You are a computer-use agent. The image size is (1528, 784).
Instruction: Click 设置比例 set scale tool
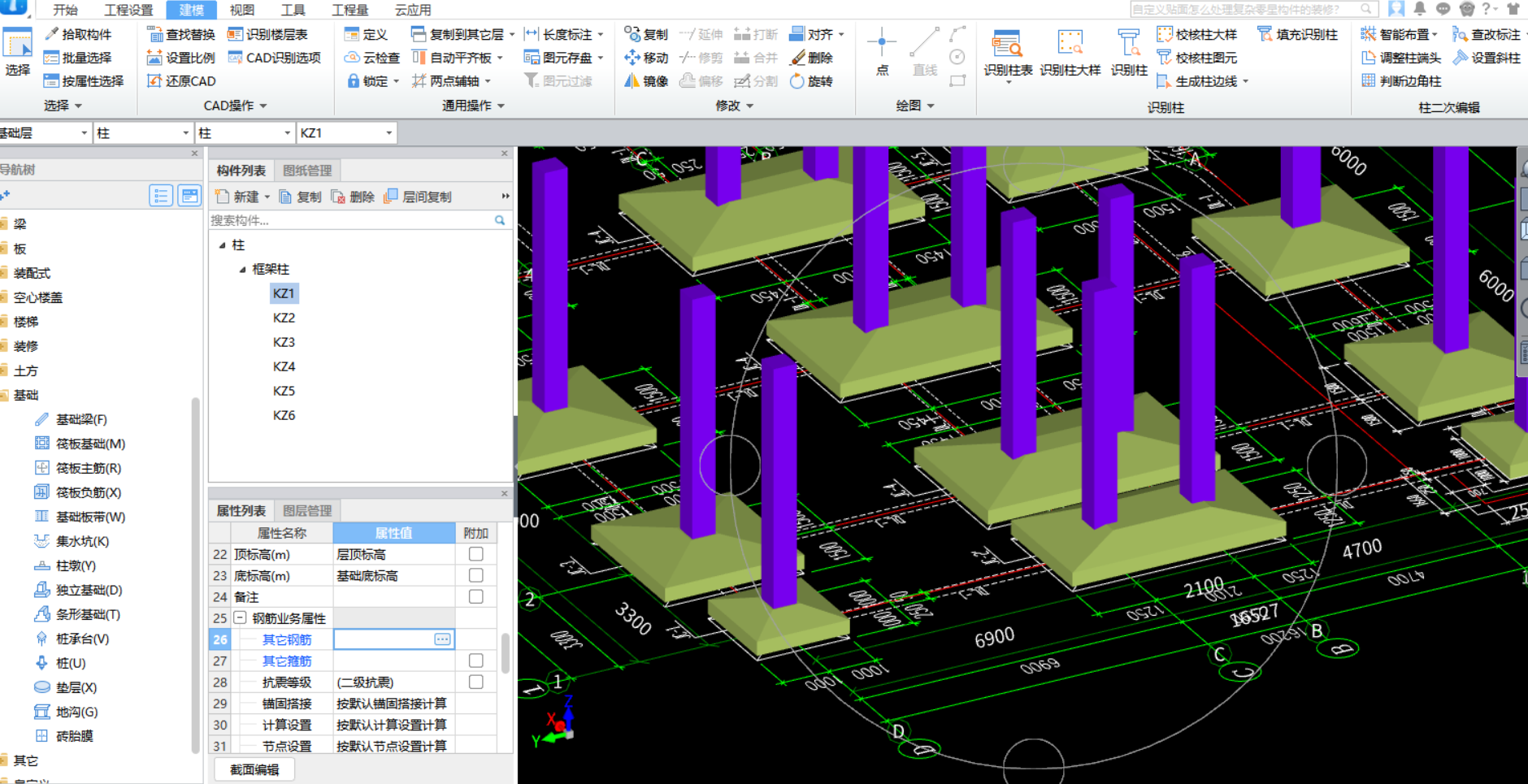[181, 58]
